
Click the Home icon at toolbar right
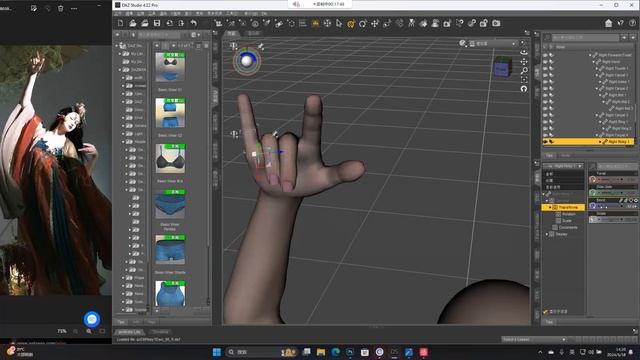[609, 23]
